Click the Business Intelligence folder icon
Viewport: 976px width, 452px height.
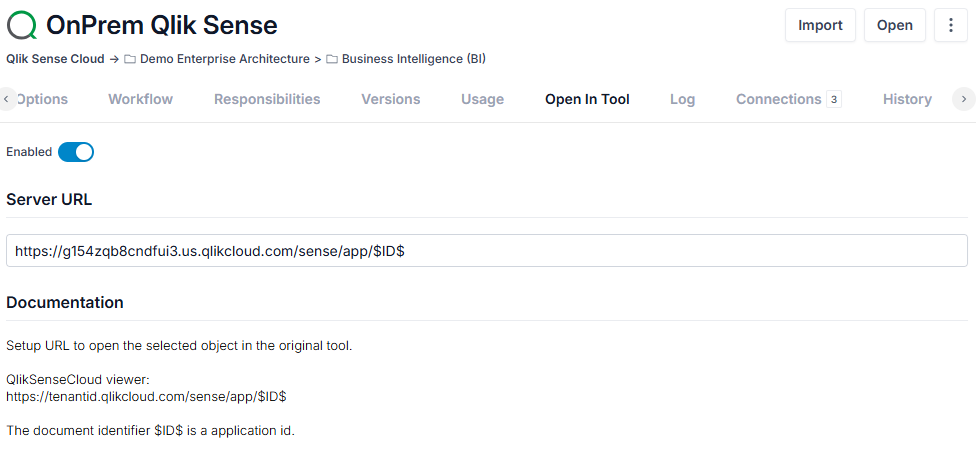pos(332,59)
